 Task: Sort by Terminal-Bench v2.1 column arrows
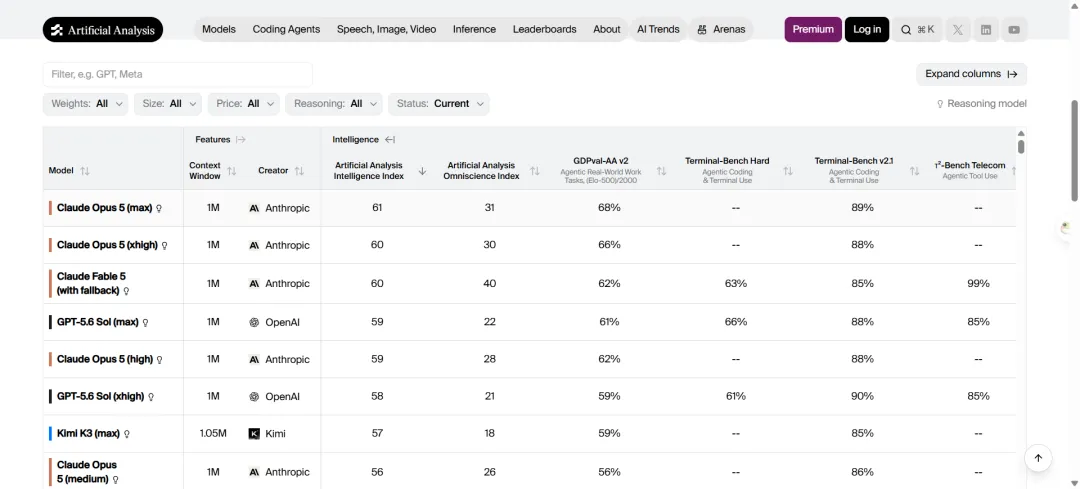point(915,171)
